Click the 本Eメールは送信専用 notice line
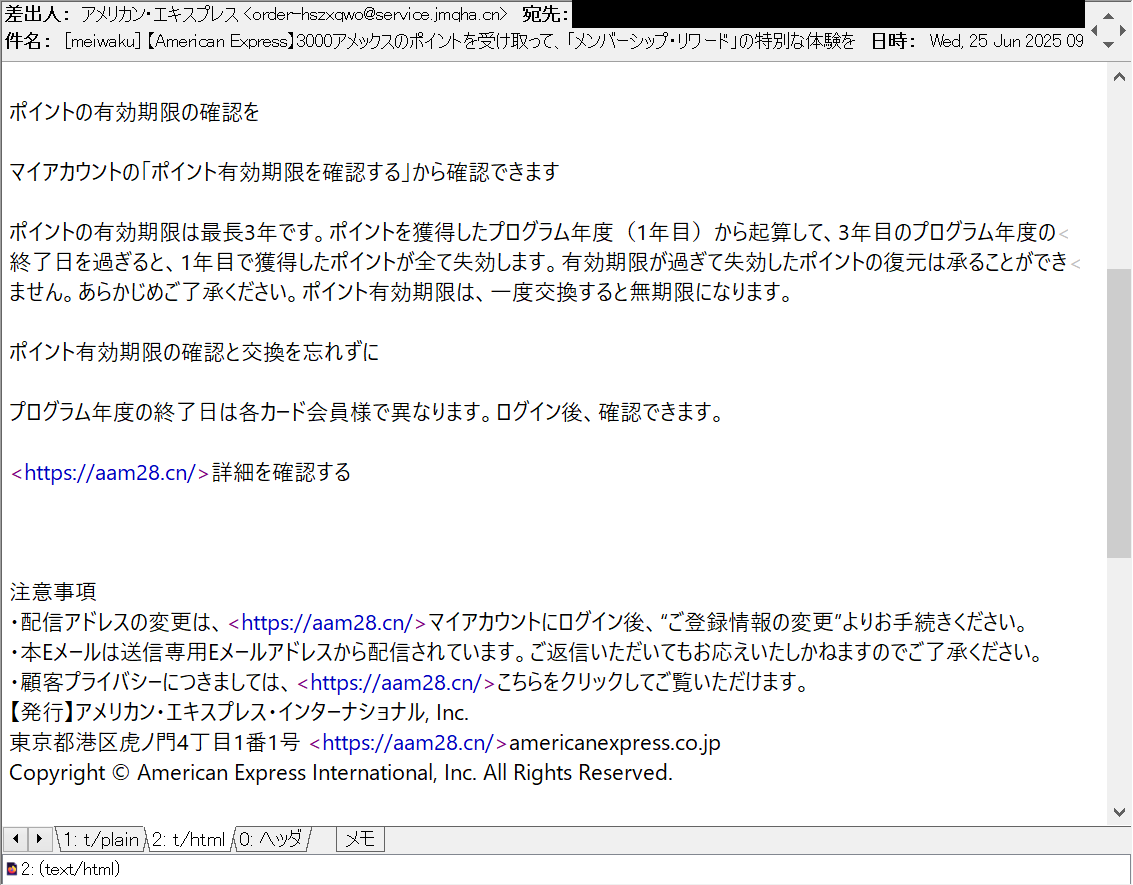 pos(527,652)
